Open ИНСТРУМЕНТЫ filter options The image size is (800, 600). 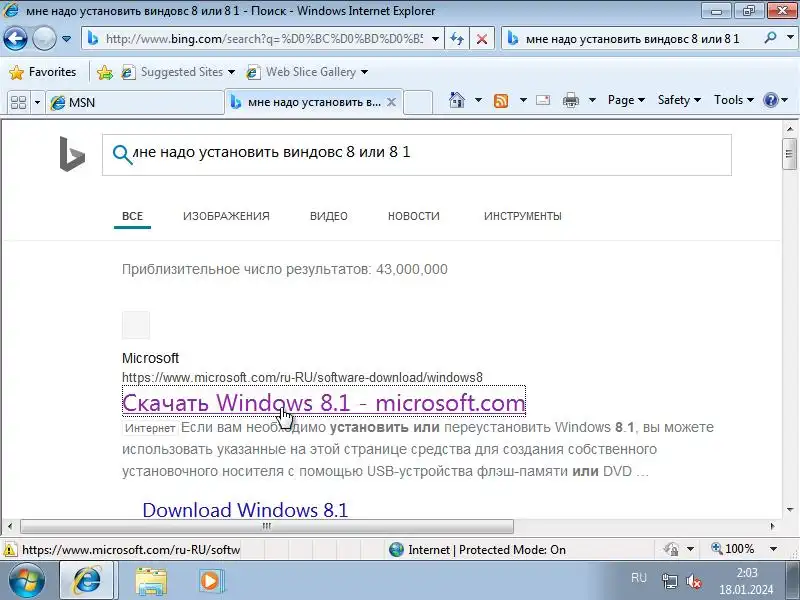522,216
